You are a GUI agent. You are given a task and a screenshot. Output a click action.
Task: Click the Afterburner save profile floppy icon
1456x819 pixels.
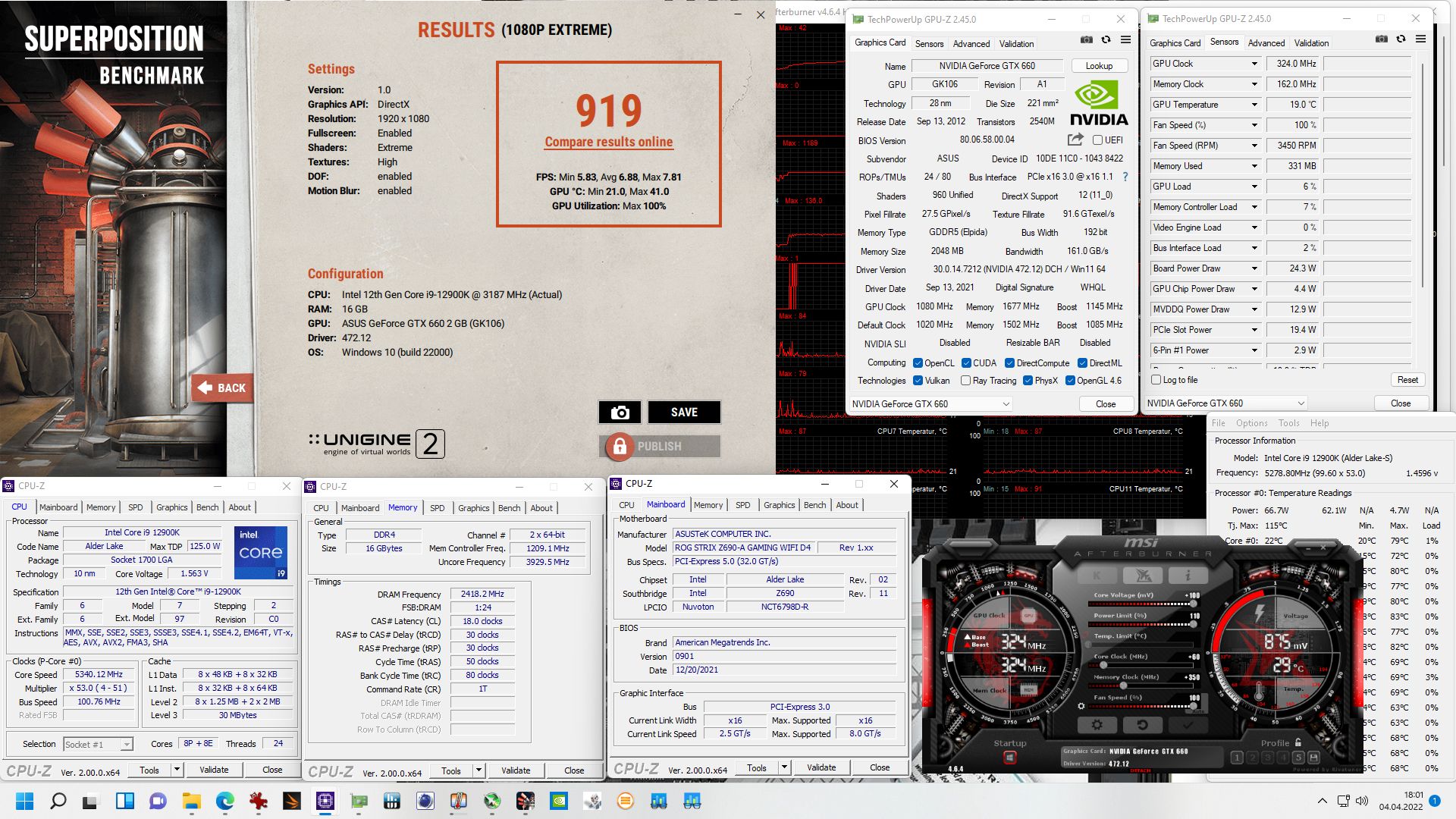[x=1313, y=758]
